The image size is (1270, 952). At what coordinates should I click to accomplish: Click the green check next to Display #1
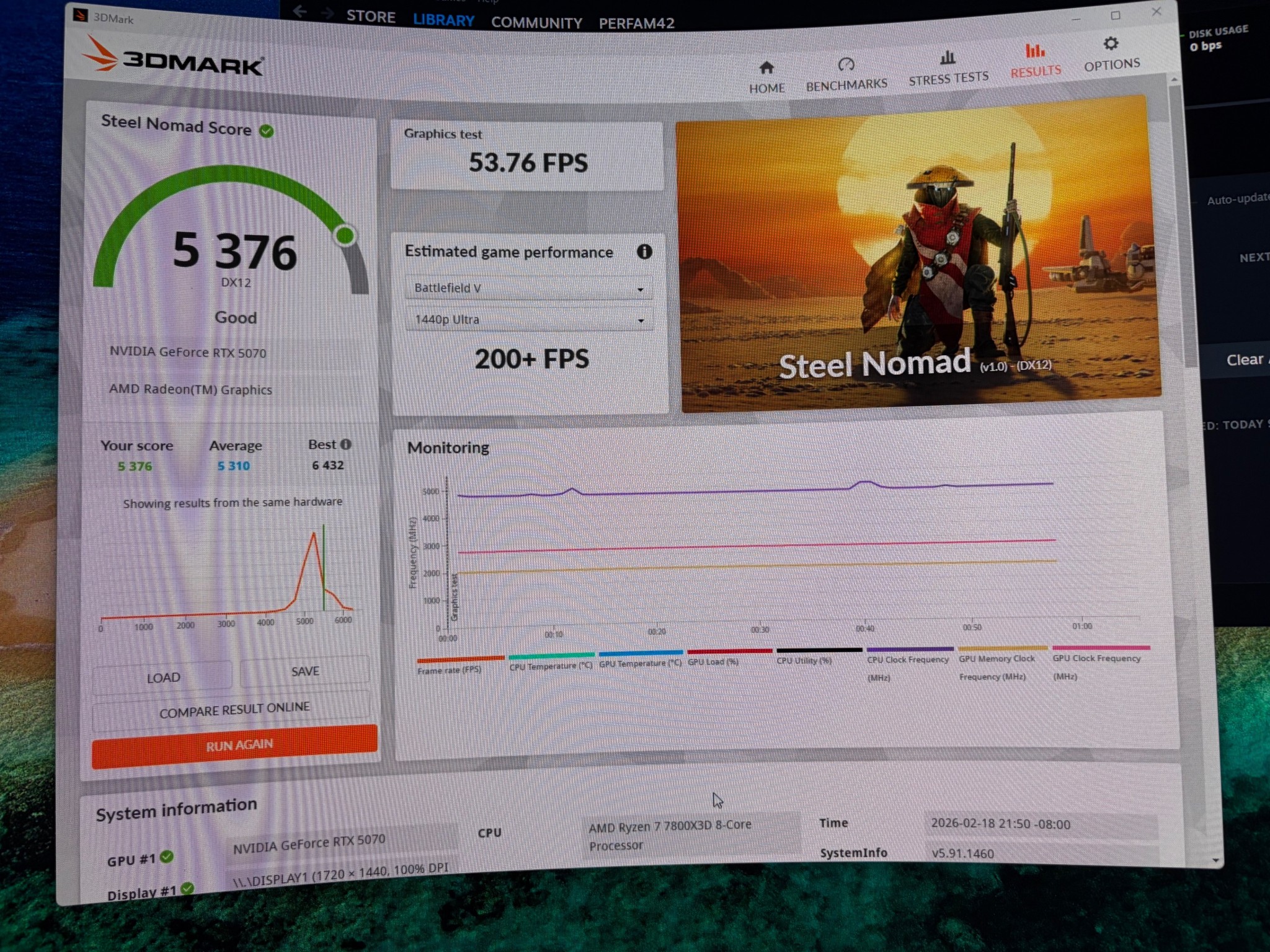[187, 888]
